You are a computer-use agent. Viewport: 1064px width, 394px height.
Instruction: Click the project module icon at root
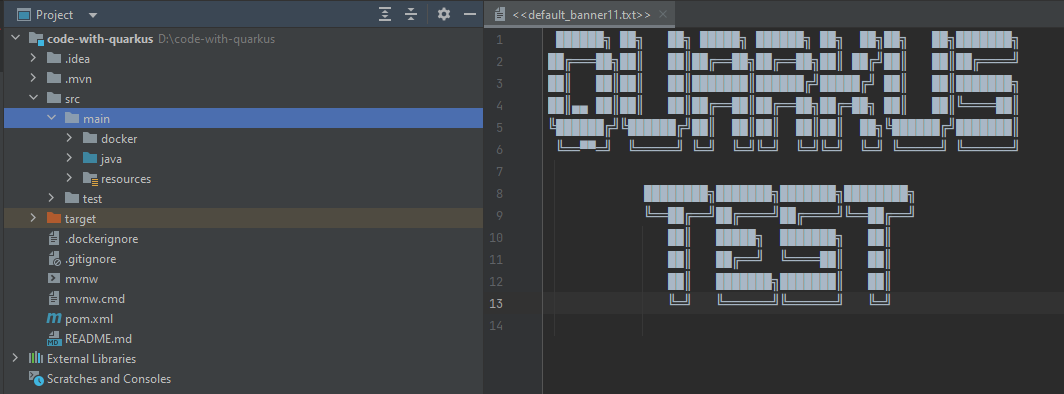[x=37, y=39]
